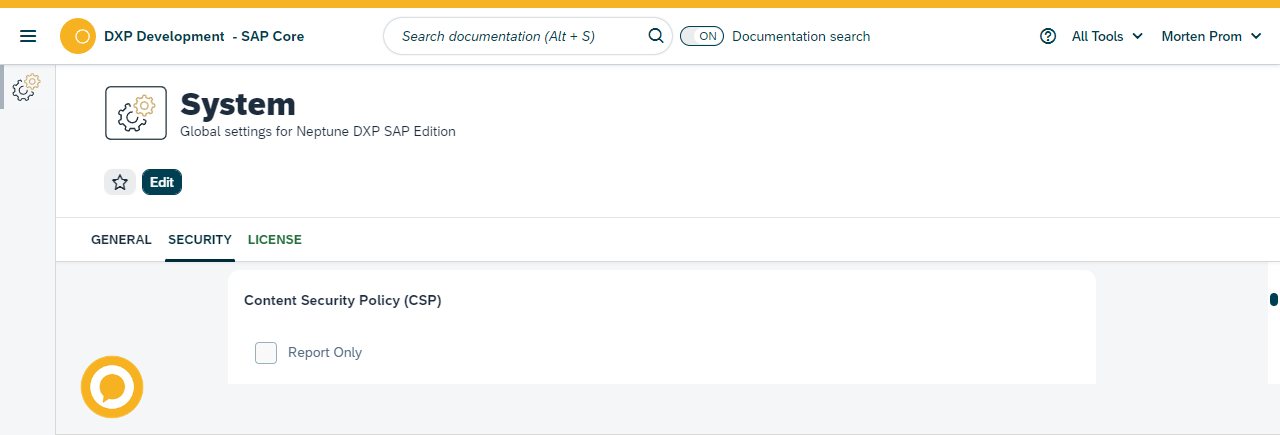Click the orange DXP logo circle
This screenshot has height=435, width=1280.
pyautogui.click(x=78, y=36)
